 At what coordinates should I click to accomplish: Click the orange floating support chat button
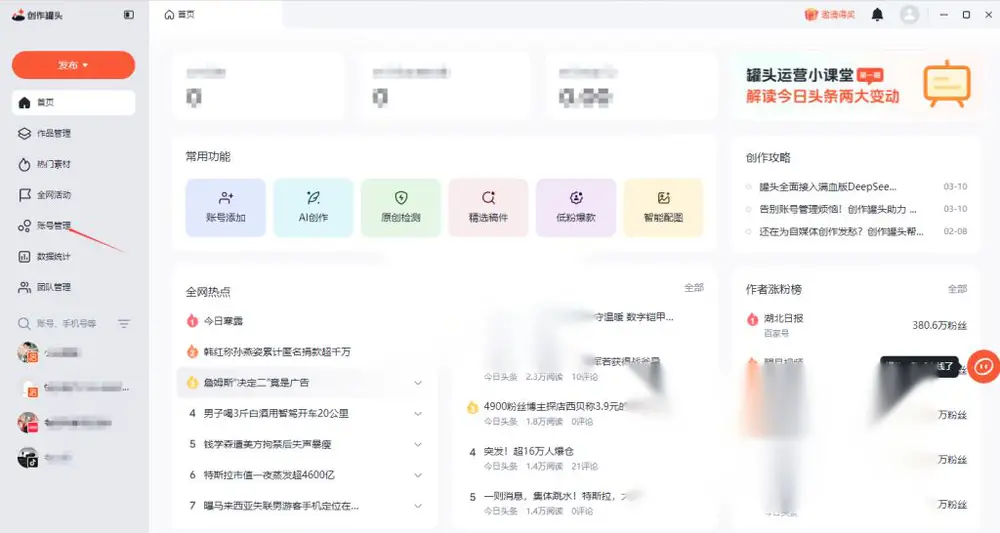[x=983, y=366]
